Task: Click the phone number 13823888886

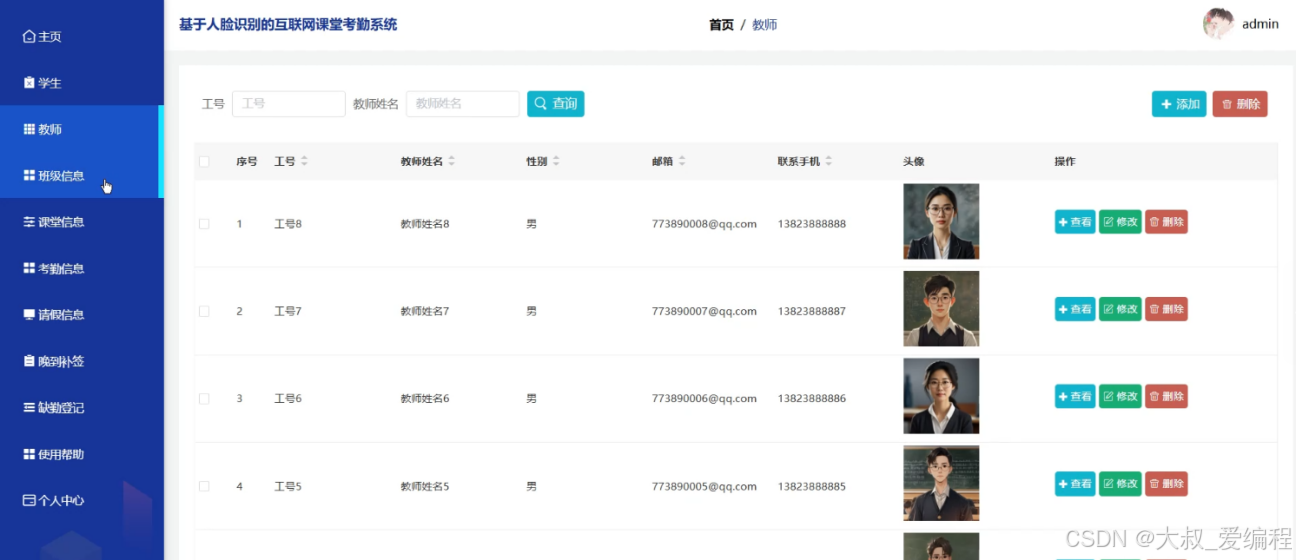Action: (812, 398)
